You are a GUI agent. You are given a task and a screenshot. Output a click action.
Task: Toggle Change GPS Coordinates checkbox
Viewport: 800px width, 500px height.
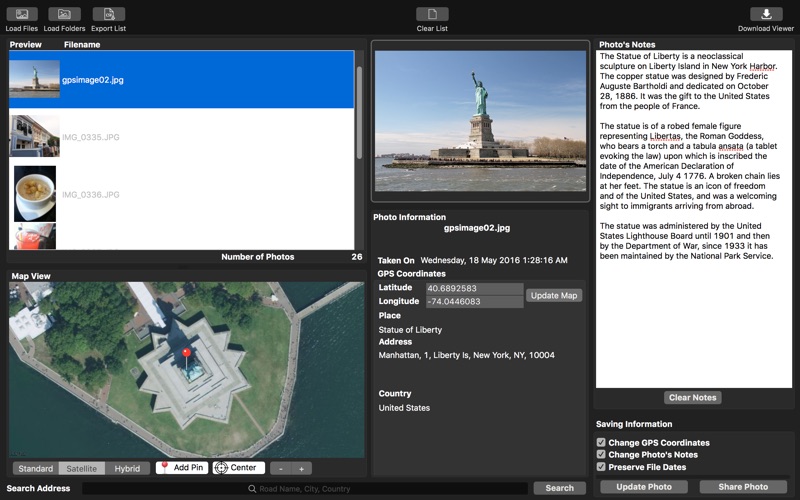(x=601, y=442)
